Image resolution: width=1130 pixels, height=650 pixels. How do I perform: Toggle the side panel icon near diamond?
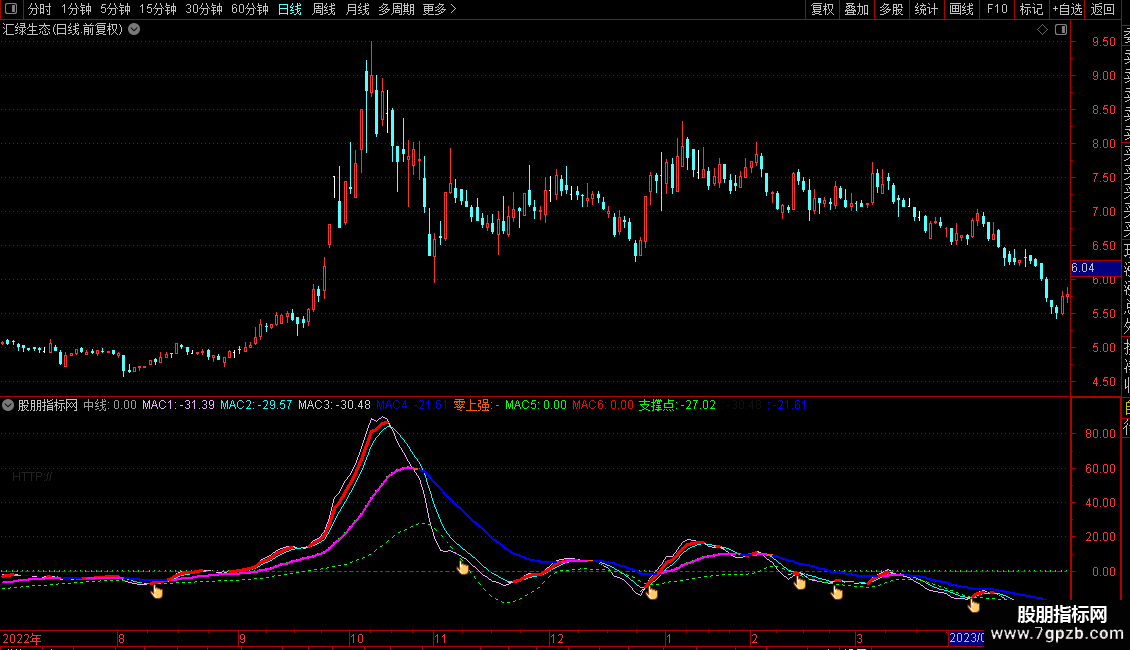tap(1061, 30)
